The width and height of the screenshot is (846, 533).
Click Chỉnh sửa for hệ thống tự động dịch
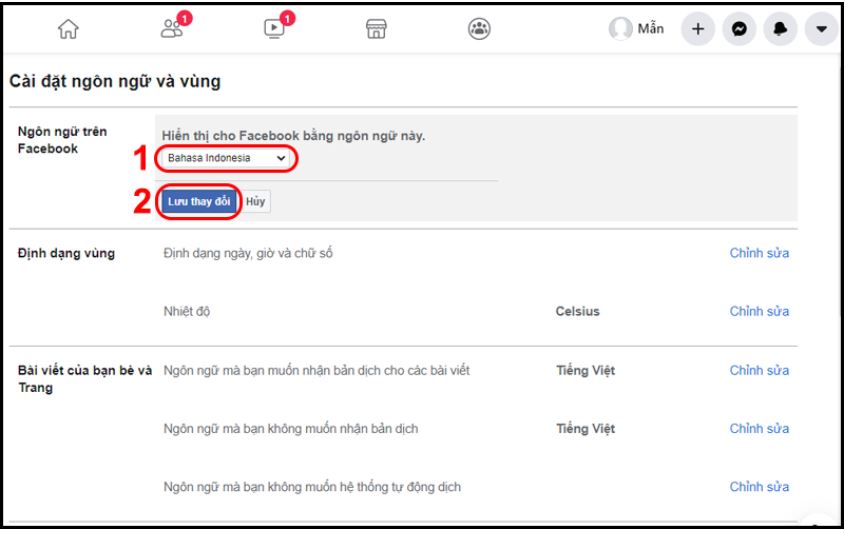tap(759, 487)
